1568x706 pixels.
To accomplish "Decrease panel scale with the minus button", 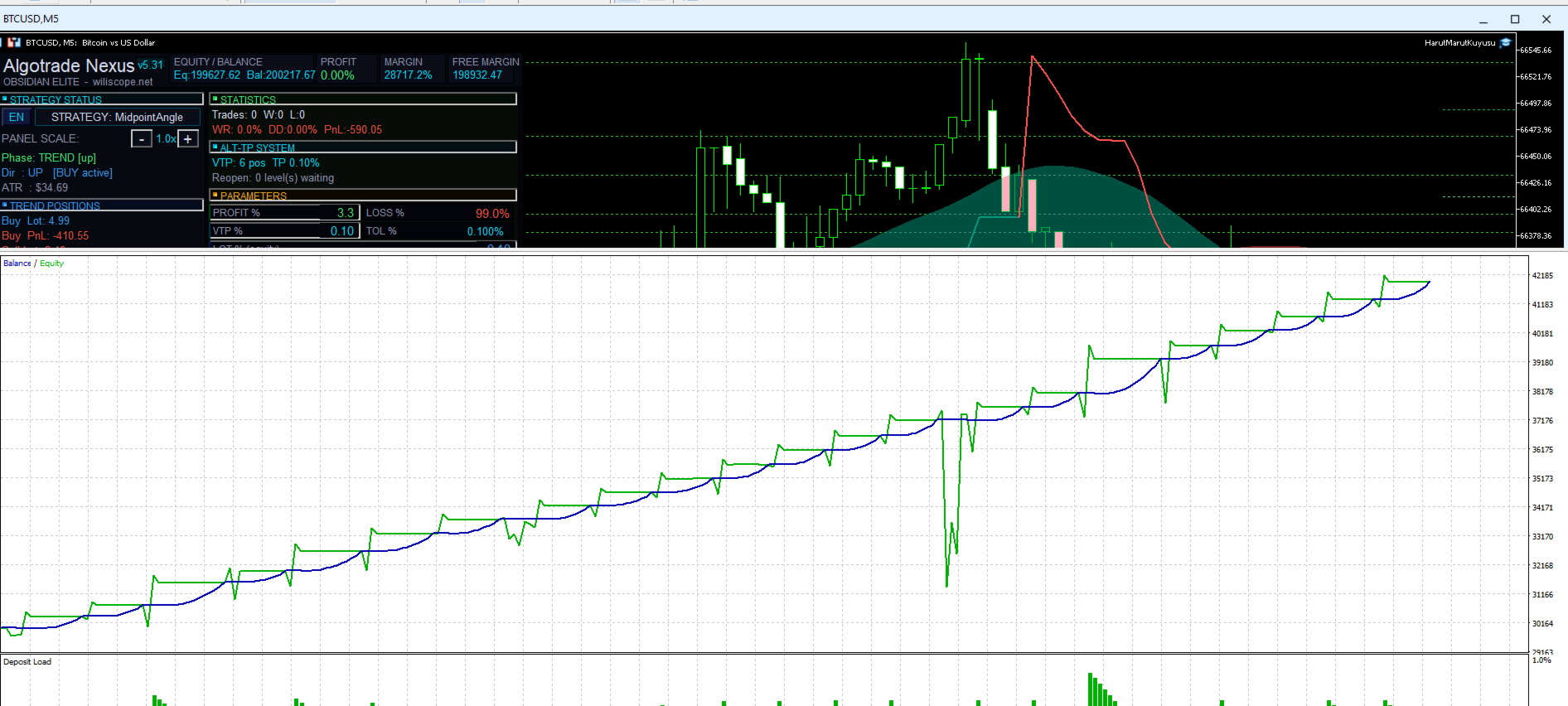I will tap(142, 139).
